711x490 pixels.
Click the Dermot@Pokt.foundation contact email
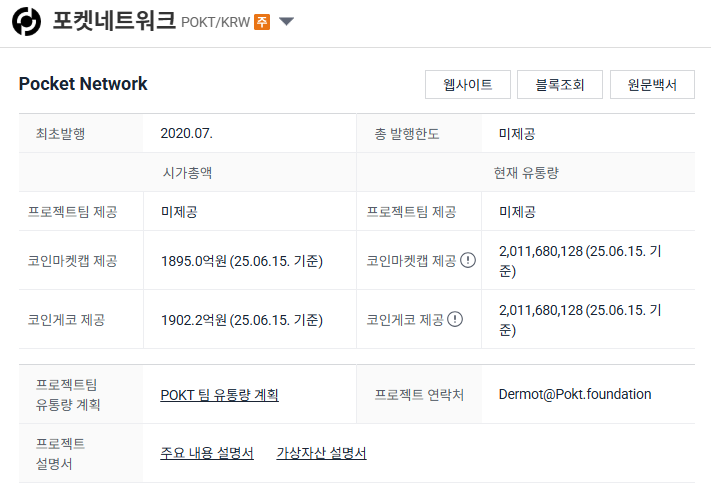pyautogui.click(x=575, y=394)
